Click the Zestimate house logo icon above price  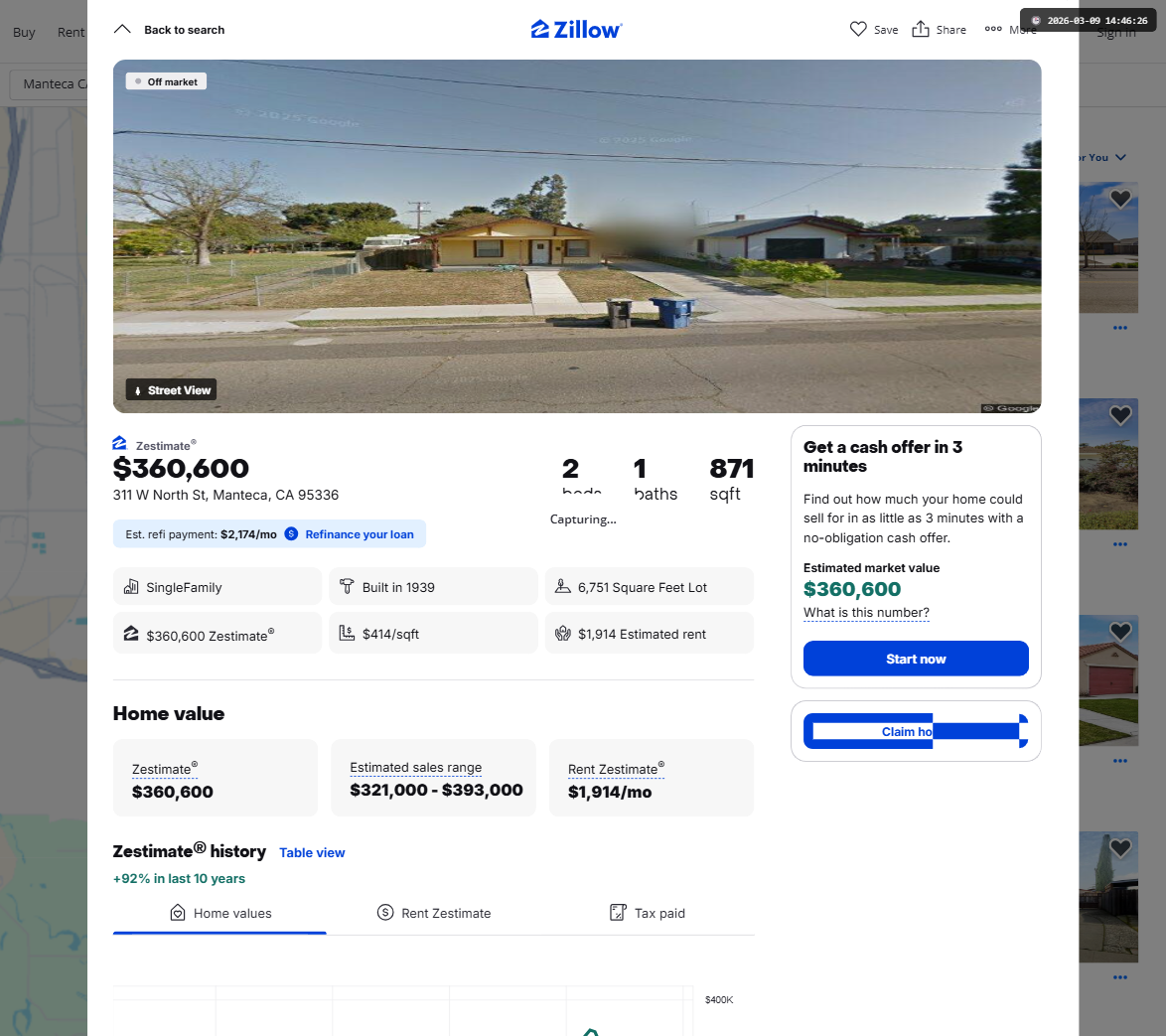tap(120, 443)
